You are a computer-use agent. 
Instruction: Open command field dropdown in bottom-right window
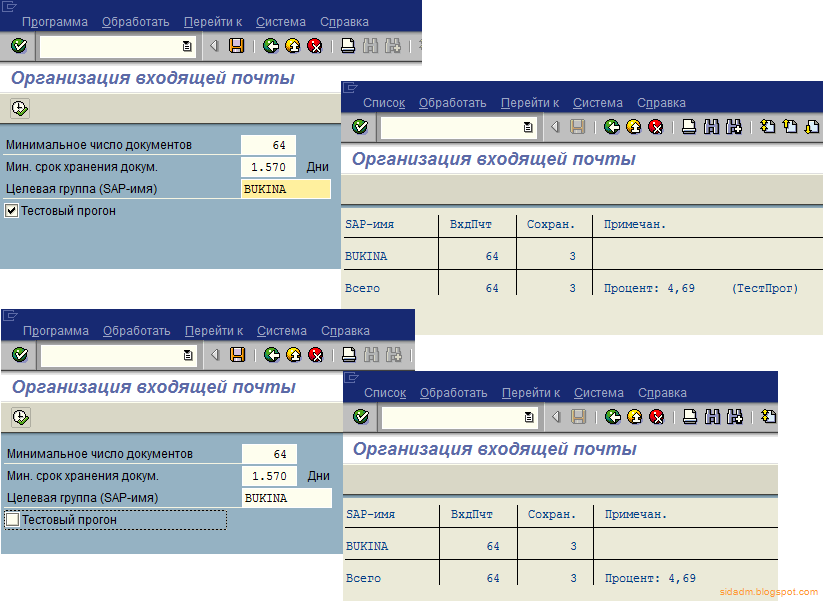tap(529, 417)
